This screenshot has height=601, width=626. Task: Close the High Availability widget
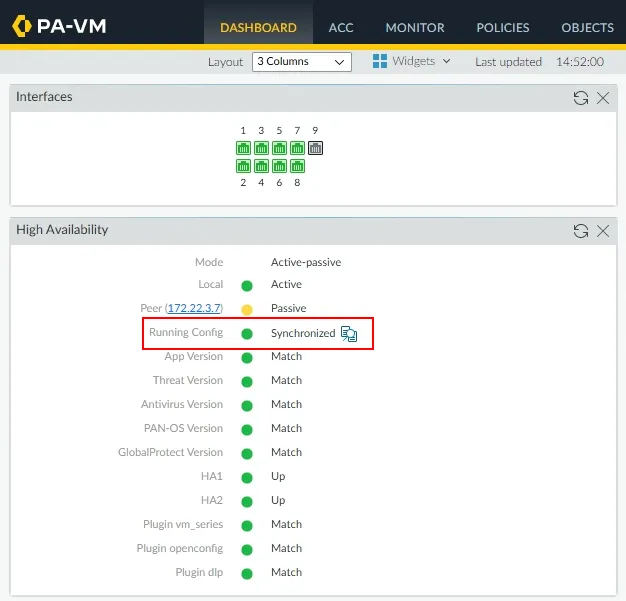tap(602, 231)
